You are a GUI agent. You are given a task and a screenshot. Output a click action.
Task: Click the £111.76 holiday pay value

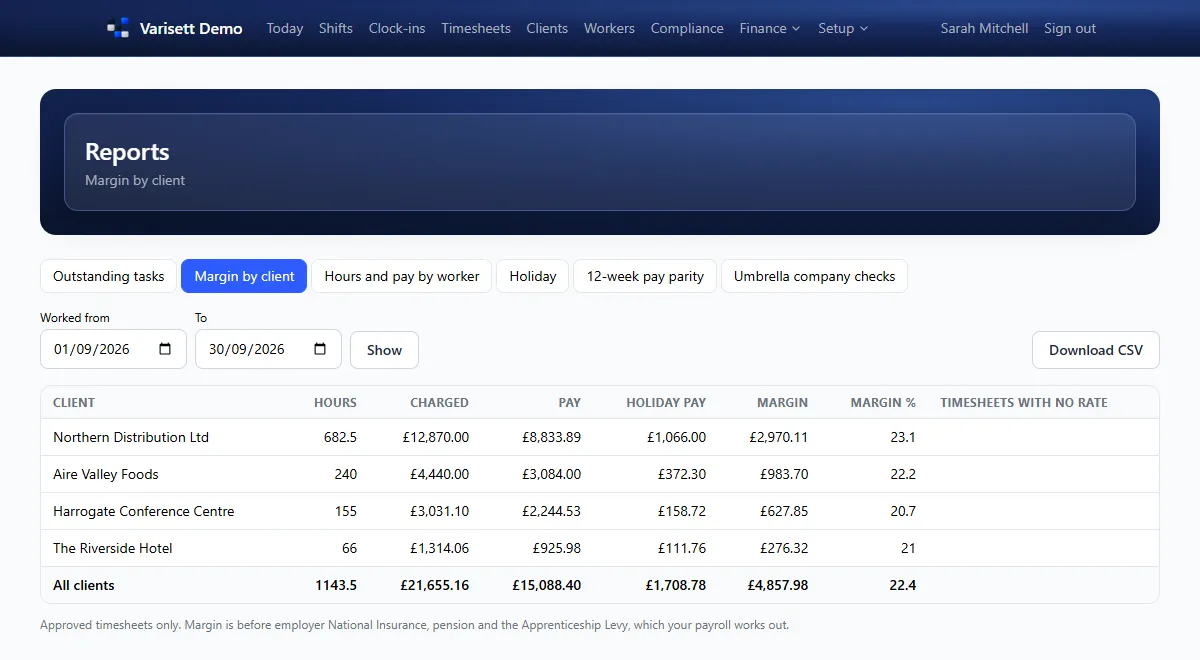(682, 548)
